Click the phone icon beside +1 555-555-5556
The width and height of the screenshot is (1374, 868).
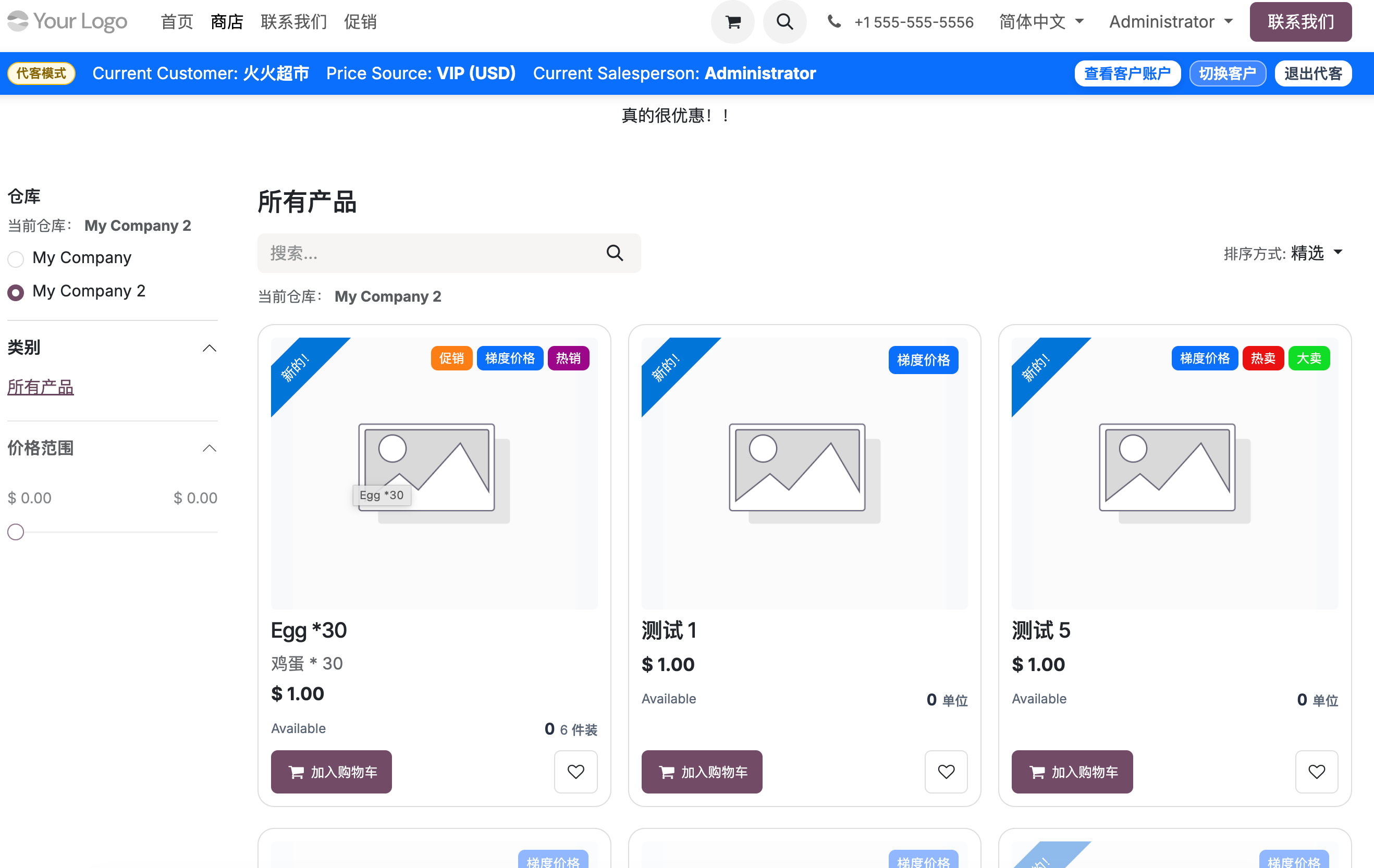pos(834,22)
